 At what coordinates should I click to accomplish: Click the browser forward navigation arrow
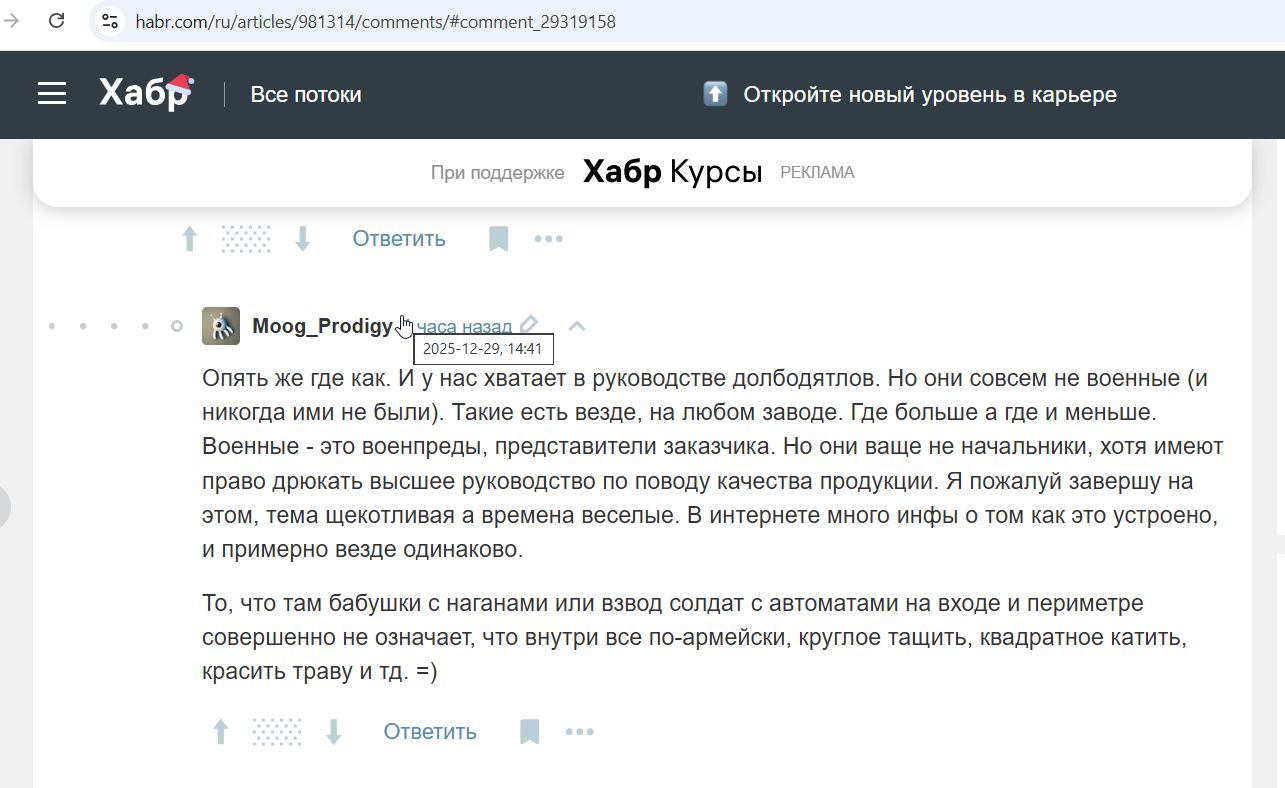[x=10, y=20]
